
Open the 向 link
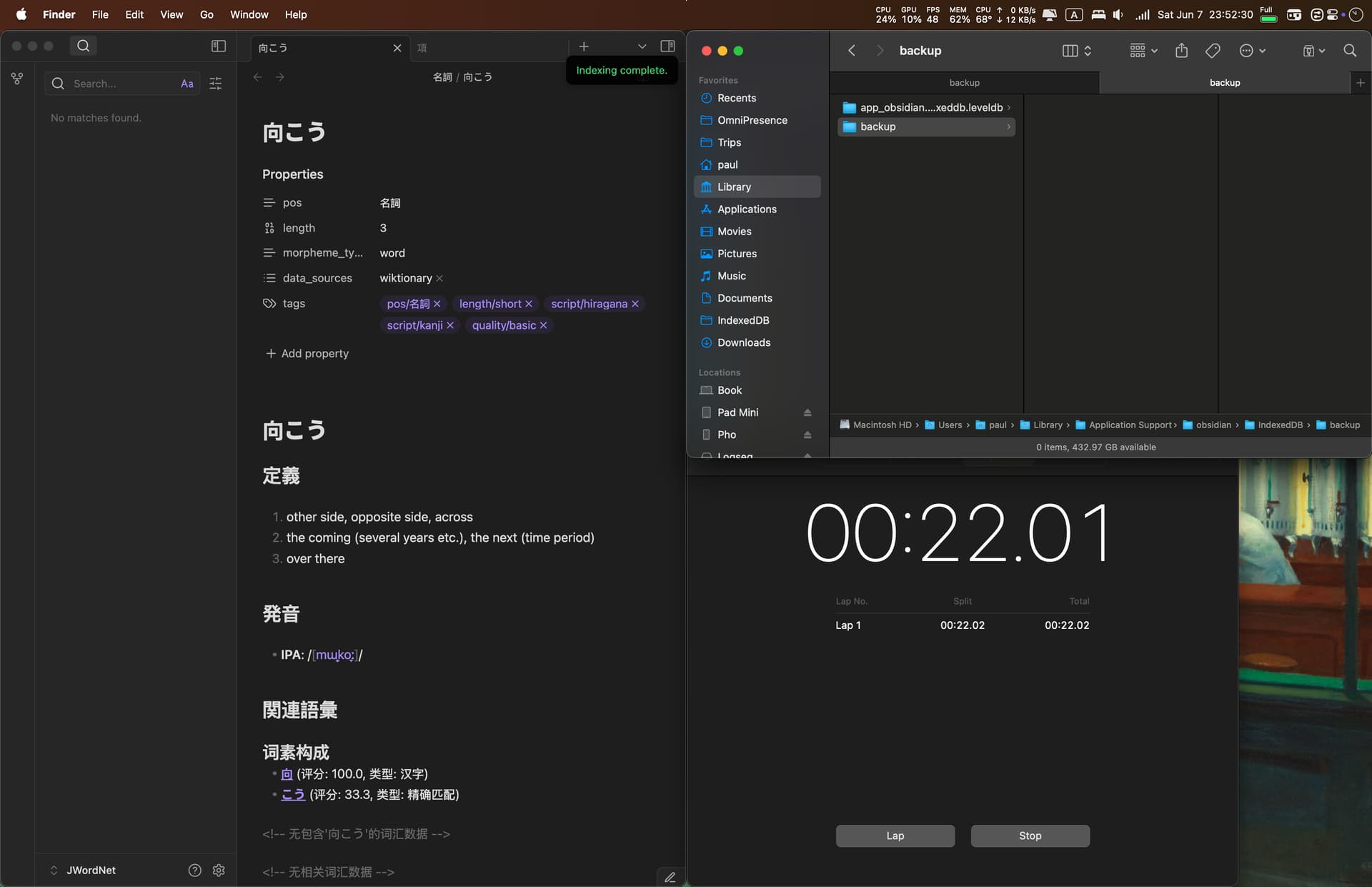tap(287, 774)
